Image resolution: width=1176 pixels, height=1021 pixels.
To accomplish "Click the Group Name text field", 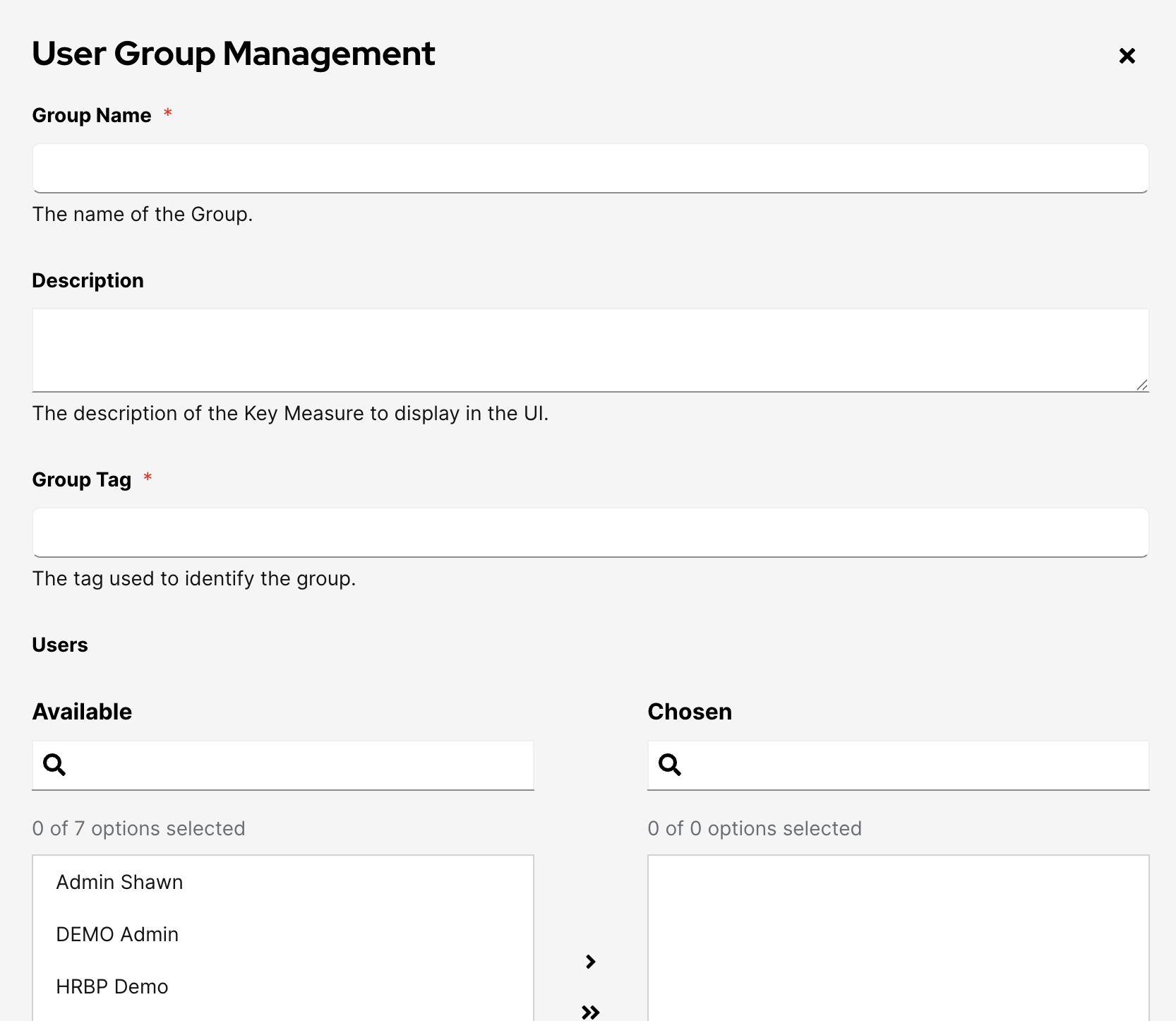I will point(590,168).
